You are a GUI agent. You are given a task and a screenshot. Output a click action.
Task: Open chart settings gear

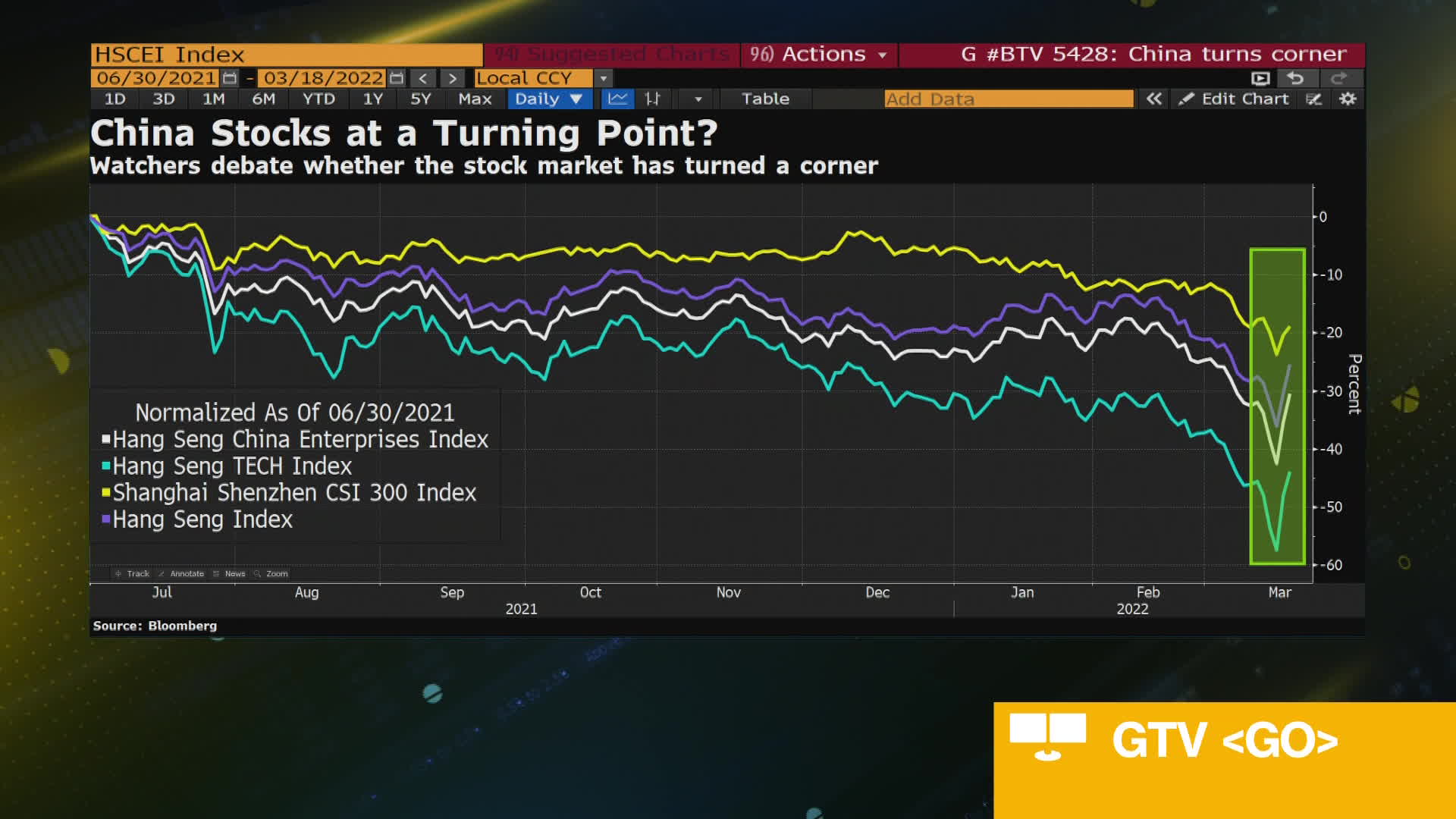click(x=1348, y=99)
